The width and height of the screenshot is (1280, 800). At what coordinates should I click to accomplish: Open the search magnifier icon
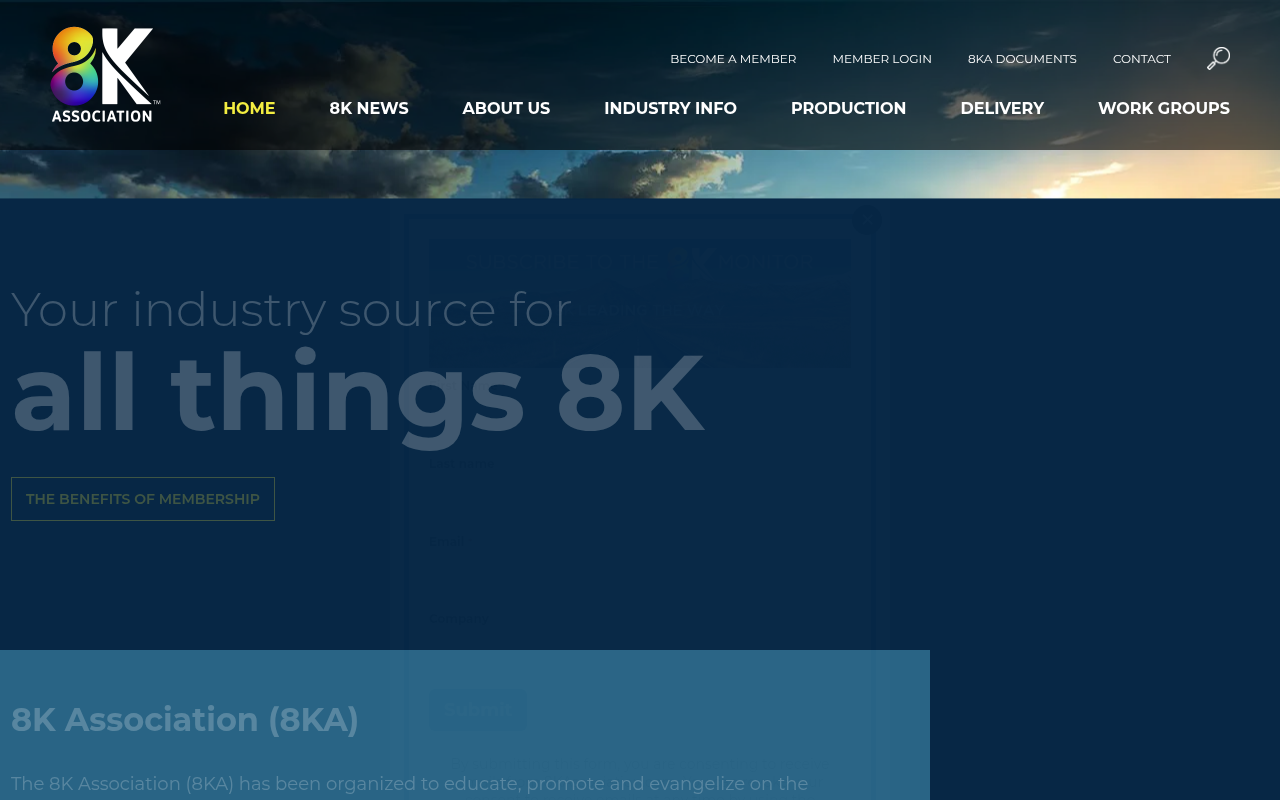pos(1218,58)
